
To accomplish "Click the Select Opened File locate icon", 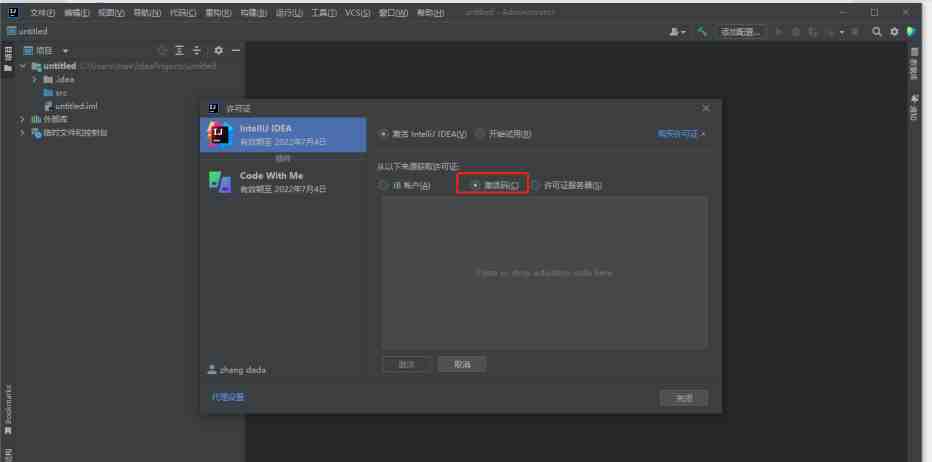I will click(x=162, y=51).
